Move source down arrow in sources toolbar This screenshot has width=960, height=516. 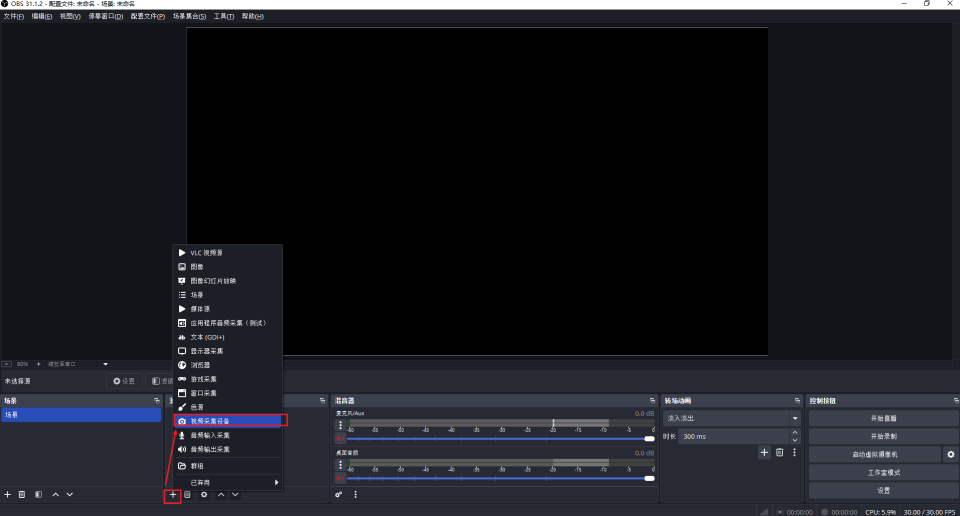click(235, 495)
